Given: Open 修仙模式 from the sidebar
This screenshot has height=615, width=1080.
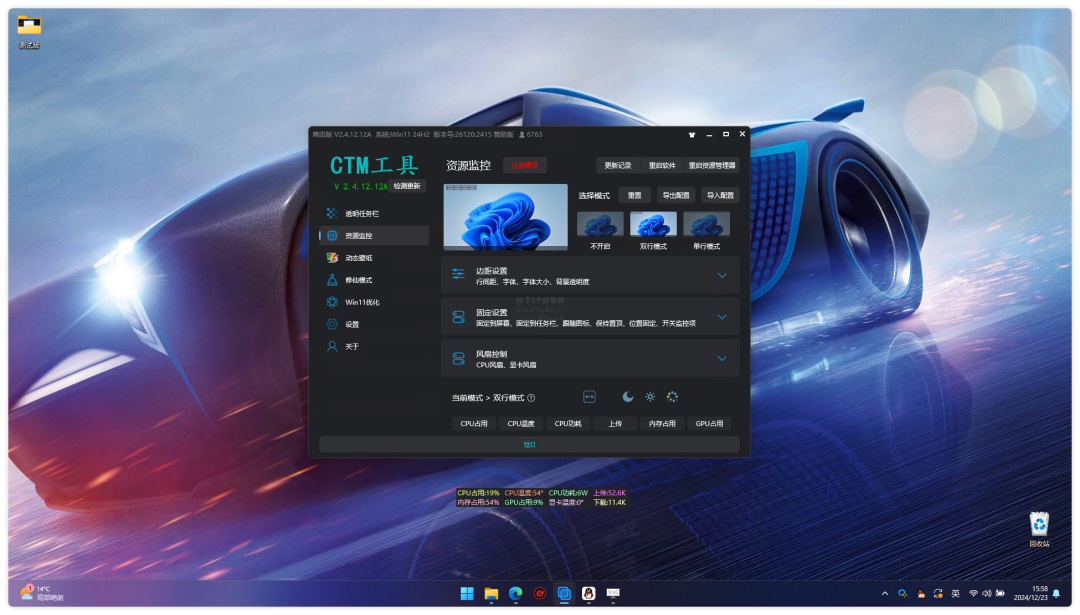Looking at the screenshot, I should coord(360,279).
